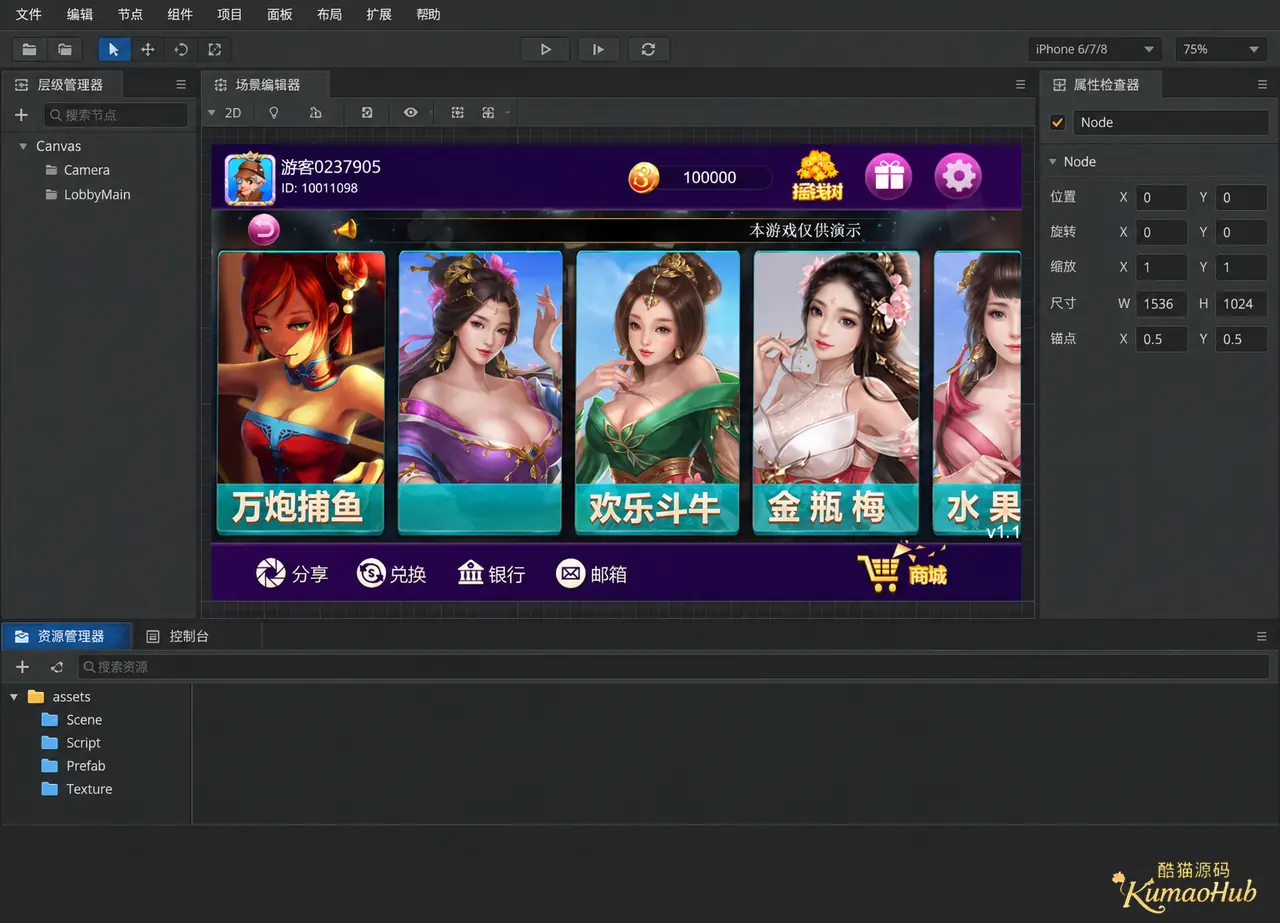Switch to the 控制台 tab

[178, 636]
